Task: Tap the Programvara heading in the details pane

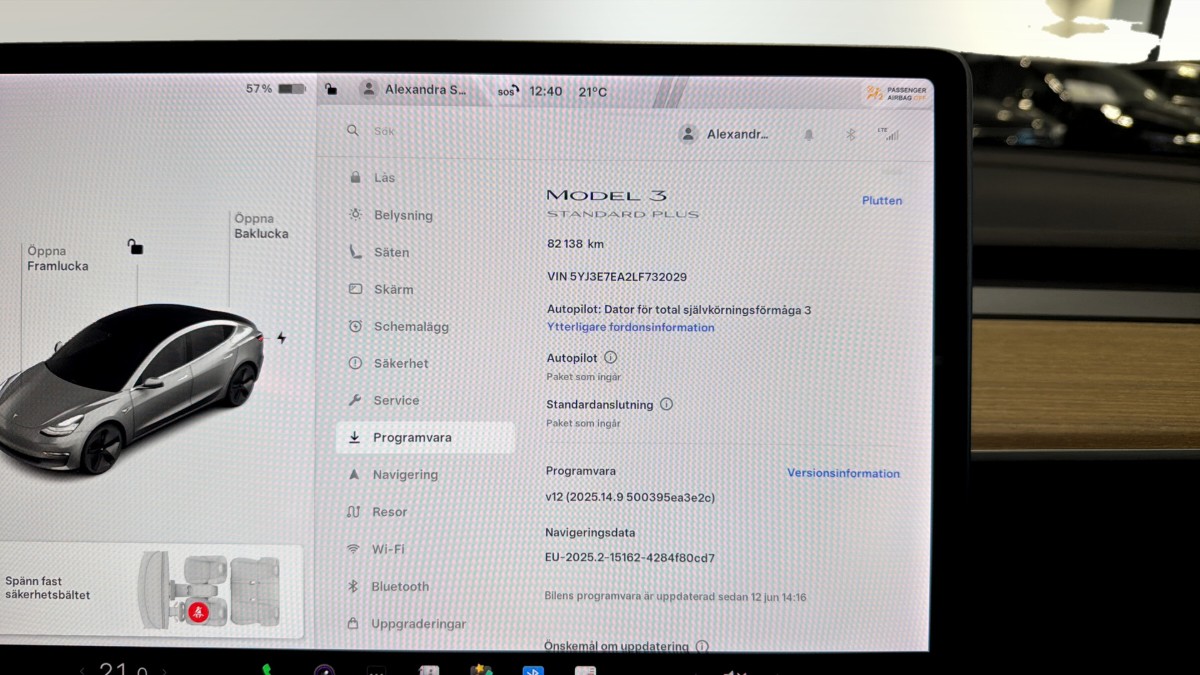Action: click(x=581, y=471)
